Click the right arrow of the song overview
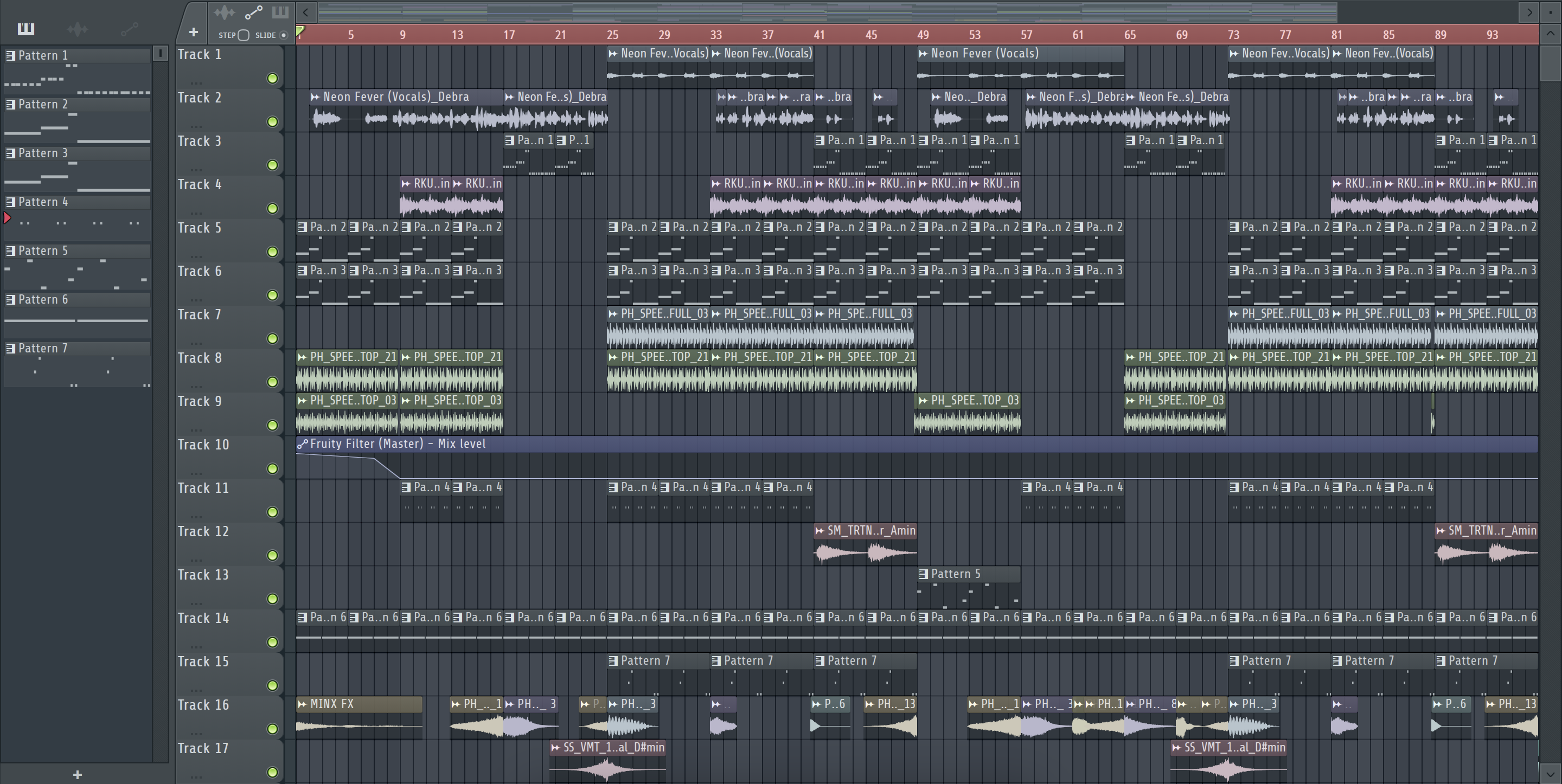The image size is (1562, 784). 1529,12
